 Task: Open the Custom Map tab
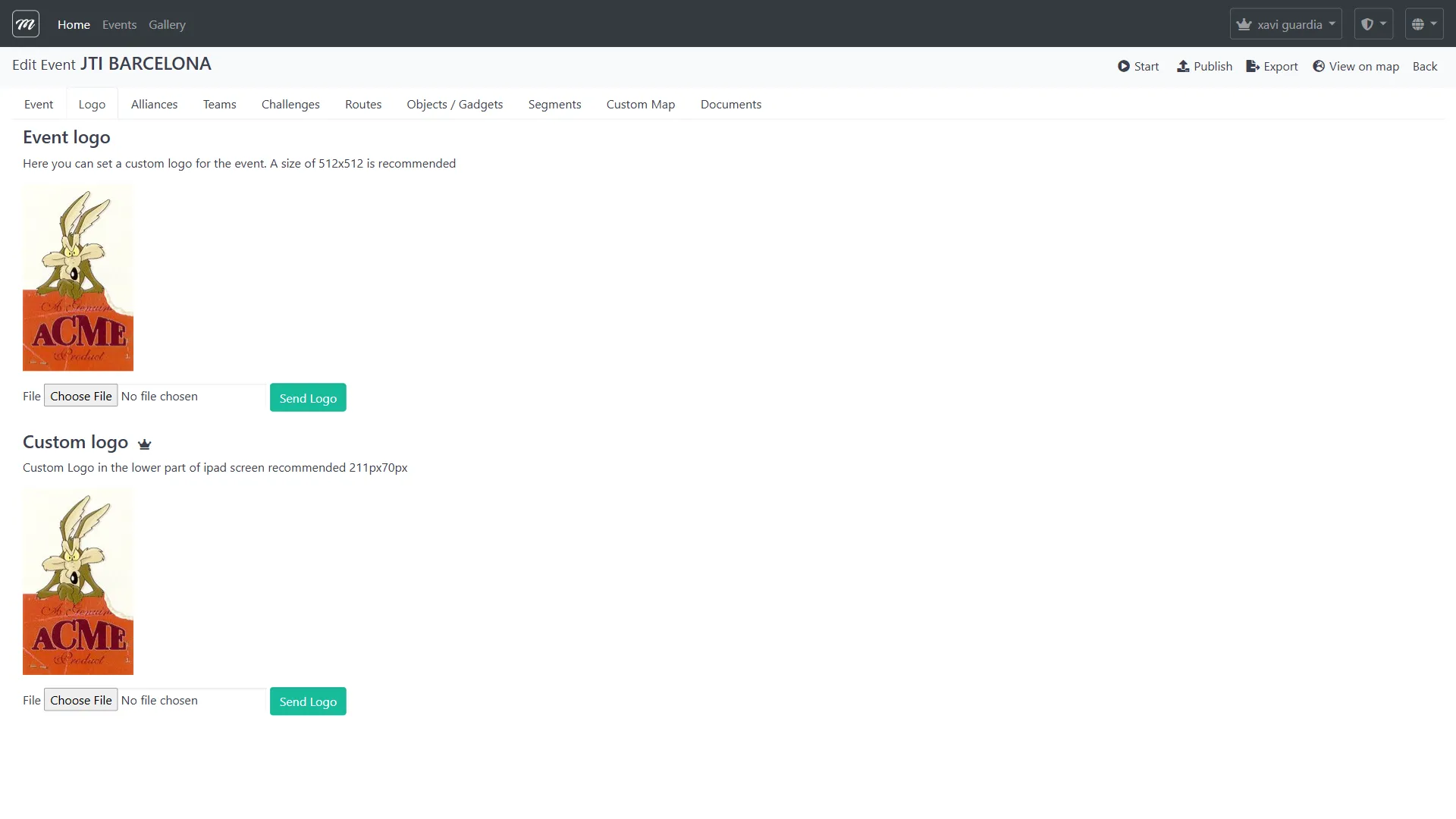640,105
